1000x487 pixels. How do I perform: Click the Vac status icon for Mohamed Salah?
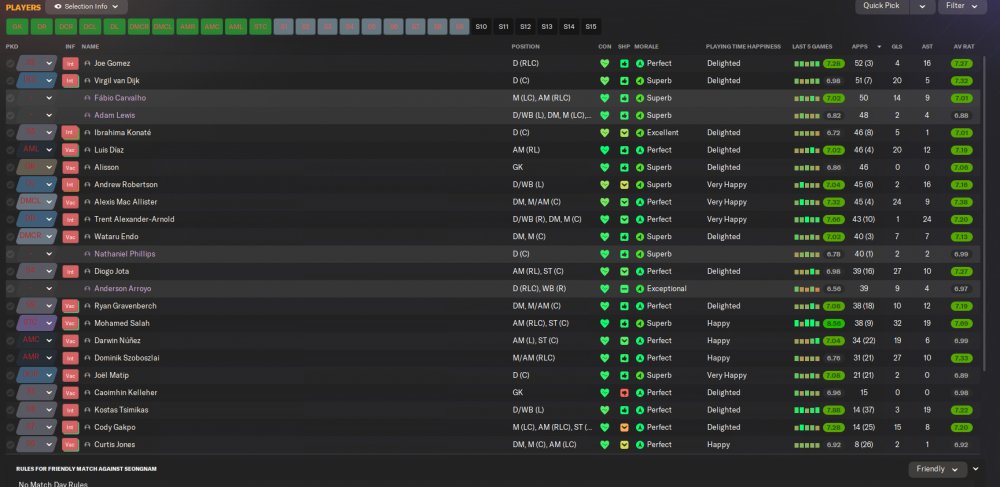pyautogui.click(x=70, y=323)
